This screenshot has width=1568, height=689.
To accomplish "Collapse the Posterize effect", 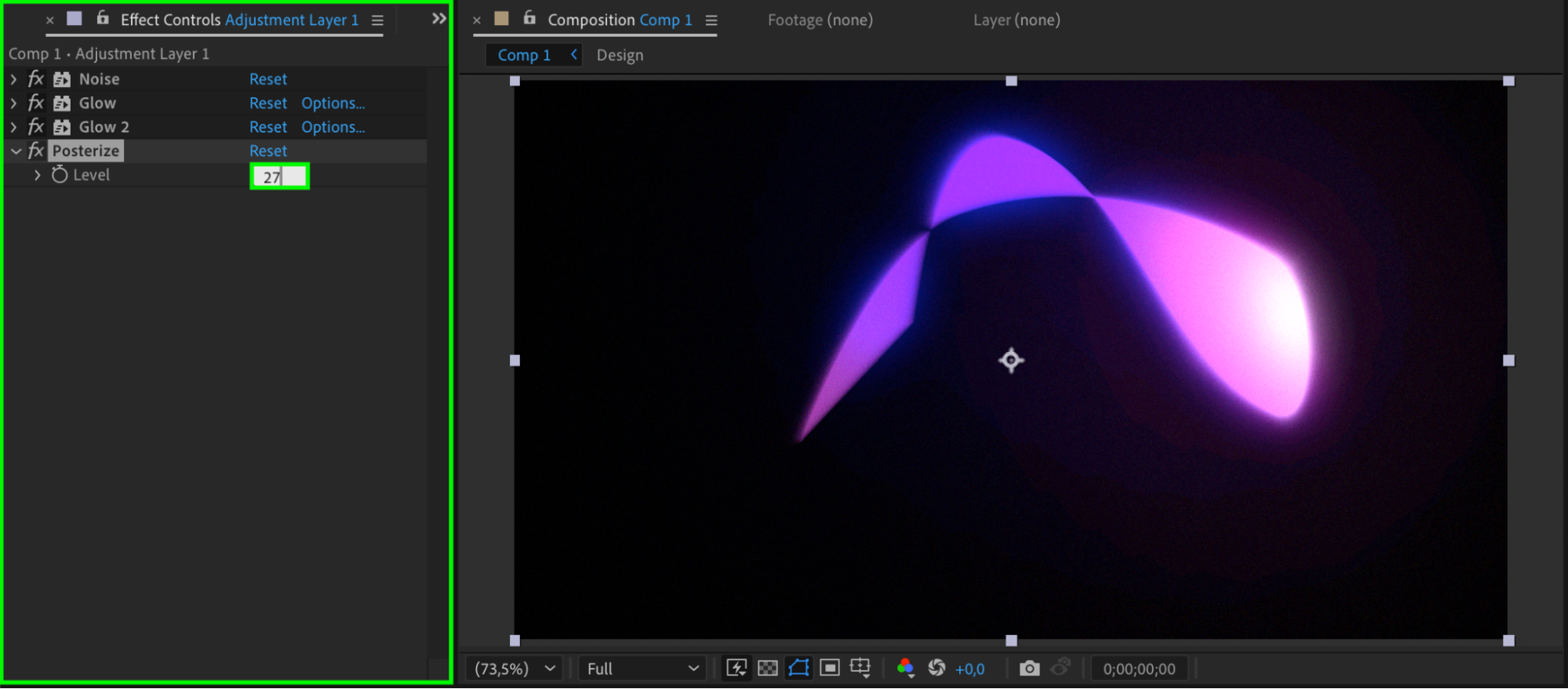I will (x=15, y=151).
